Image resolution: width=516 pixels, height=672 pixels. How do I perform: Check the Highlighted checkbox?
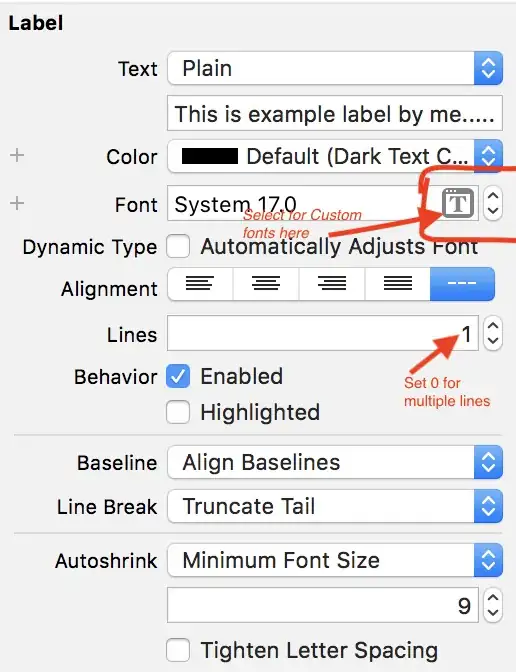tap(178, 412)
